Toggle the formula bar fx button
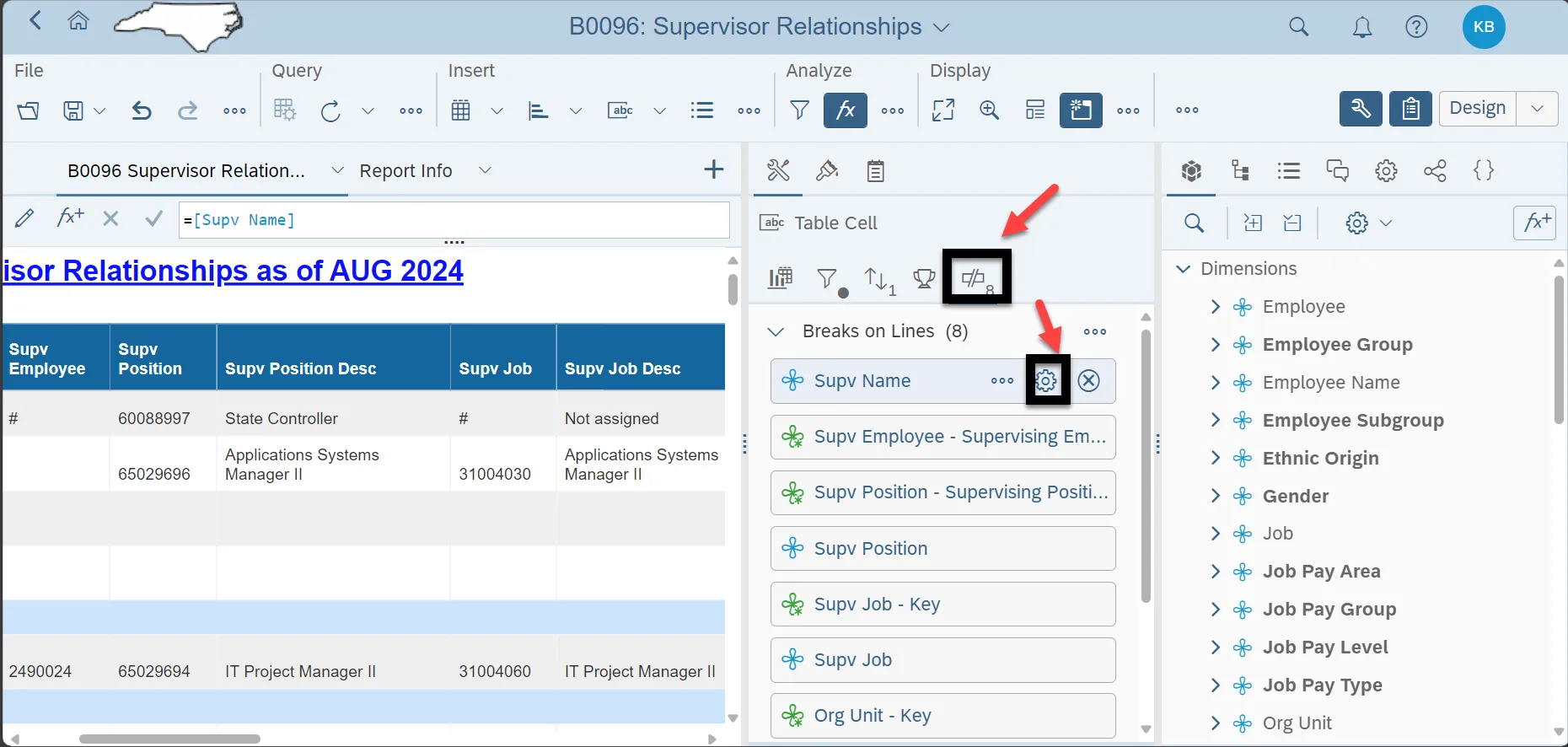This screenshot has height=747, width=1568. pos(845,110)
